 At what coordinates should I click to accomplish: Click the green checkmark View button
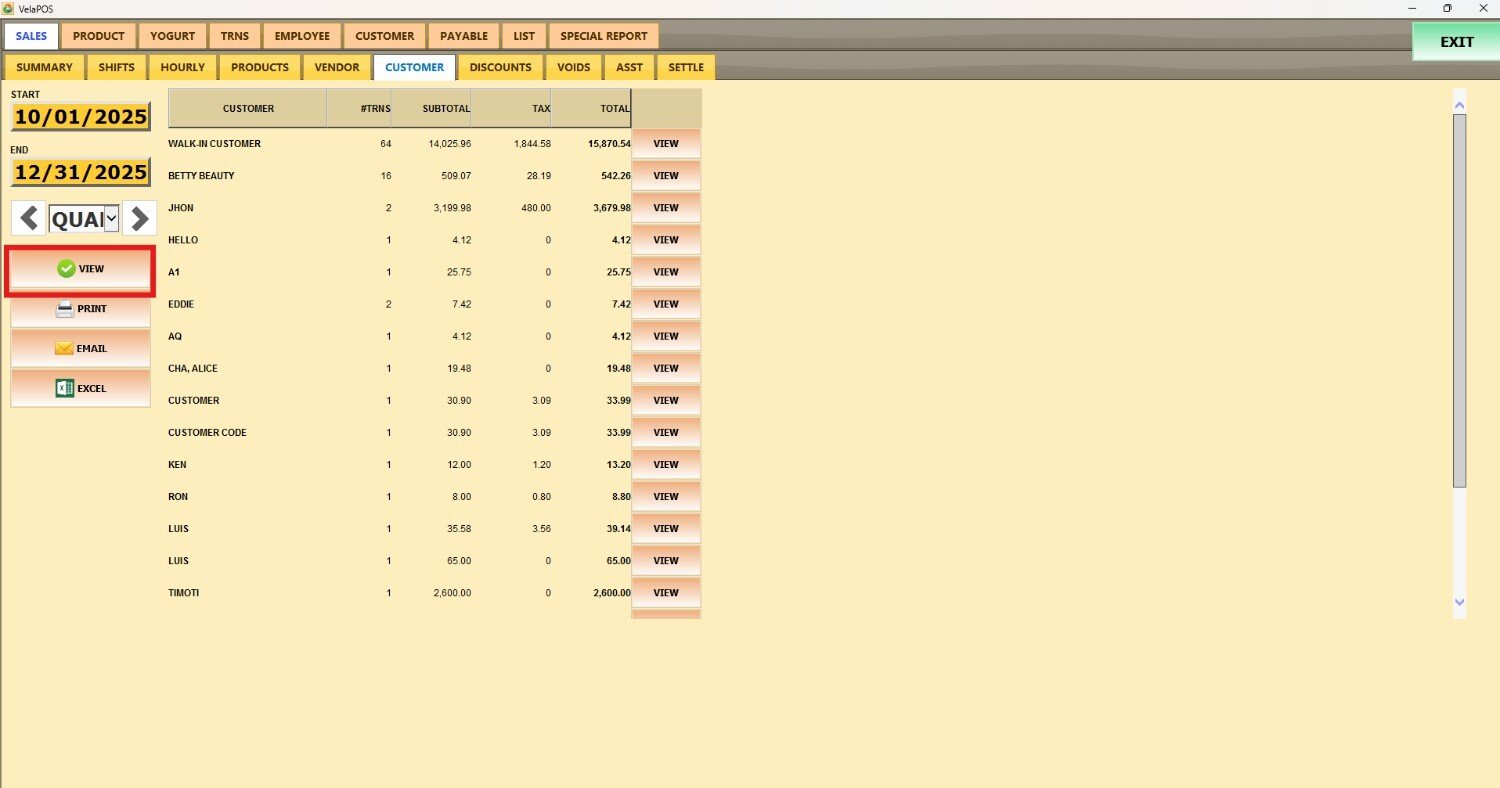[x=80, y=269]
